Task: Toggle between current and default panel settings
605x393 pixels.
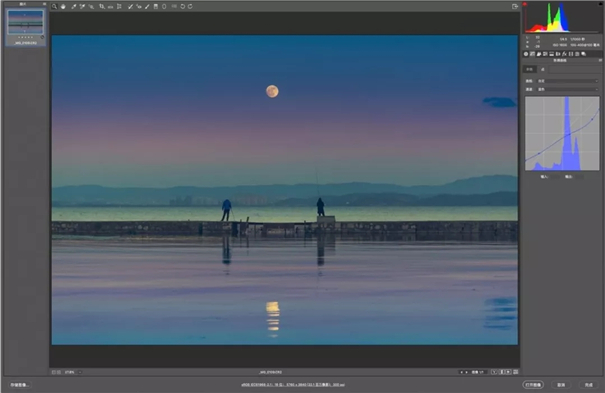Action: point(515,372)
